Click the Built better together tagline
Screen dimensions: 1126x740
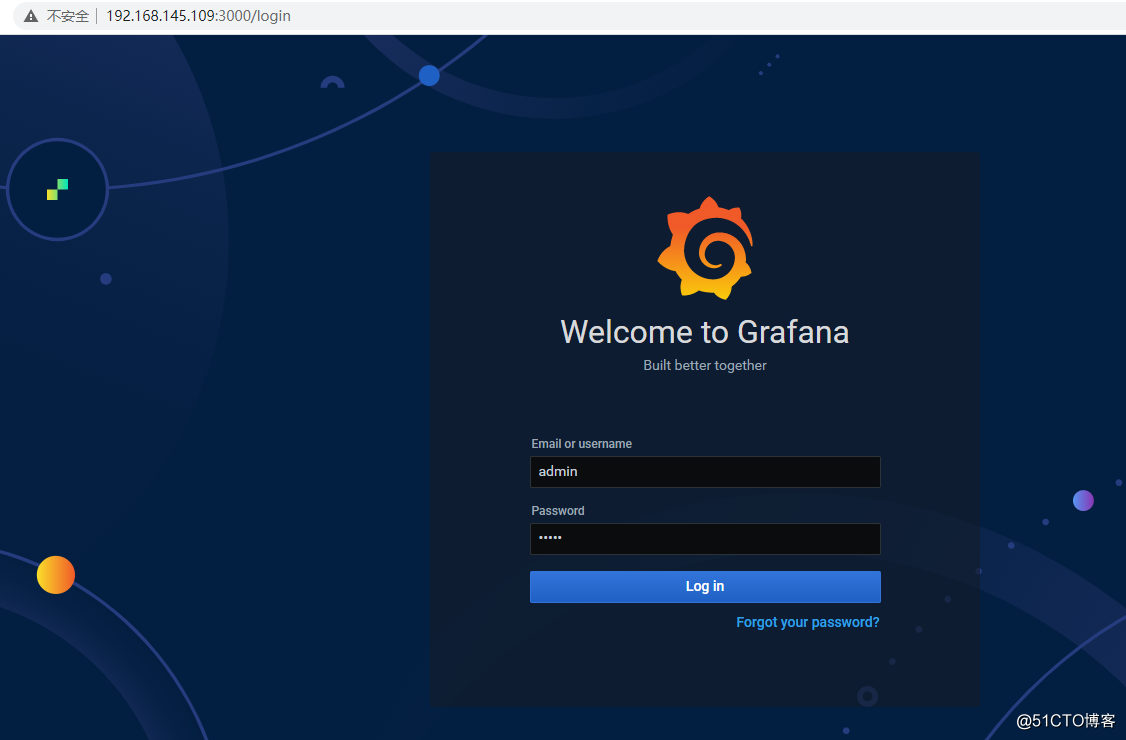tap(705, 365)
